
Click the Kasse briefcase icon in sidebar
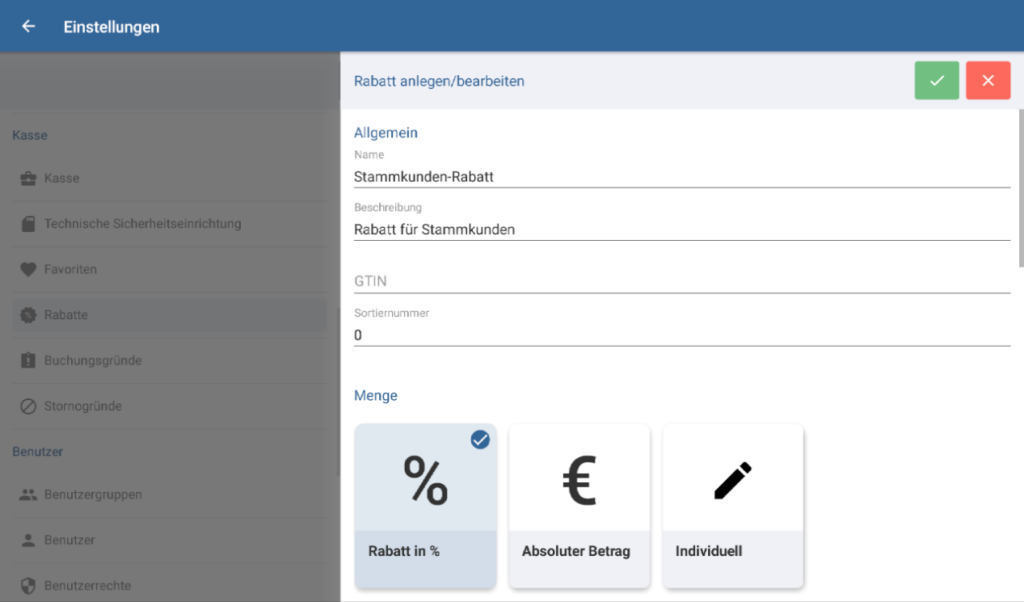click(x=28, y=178)
